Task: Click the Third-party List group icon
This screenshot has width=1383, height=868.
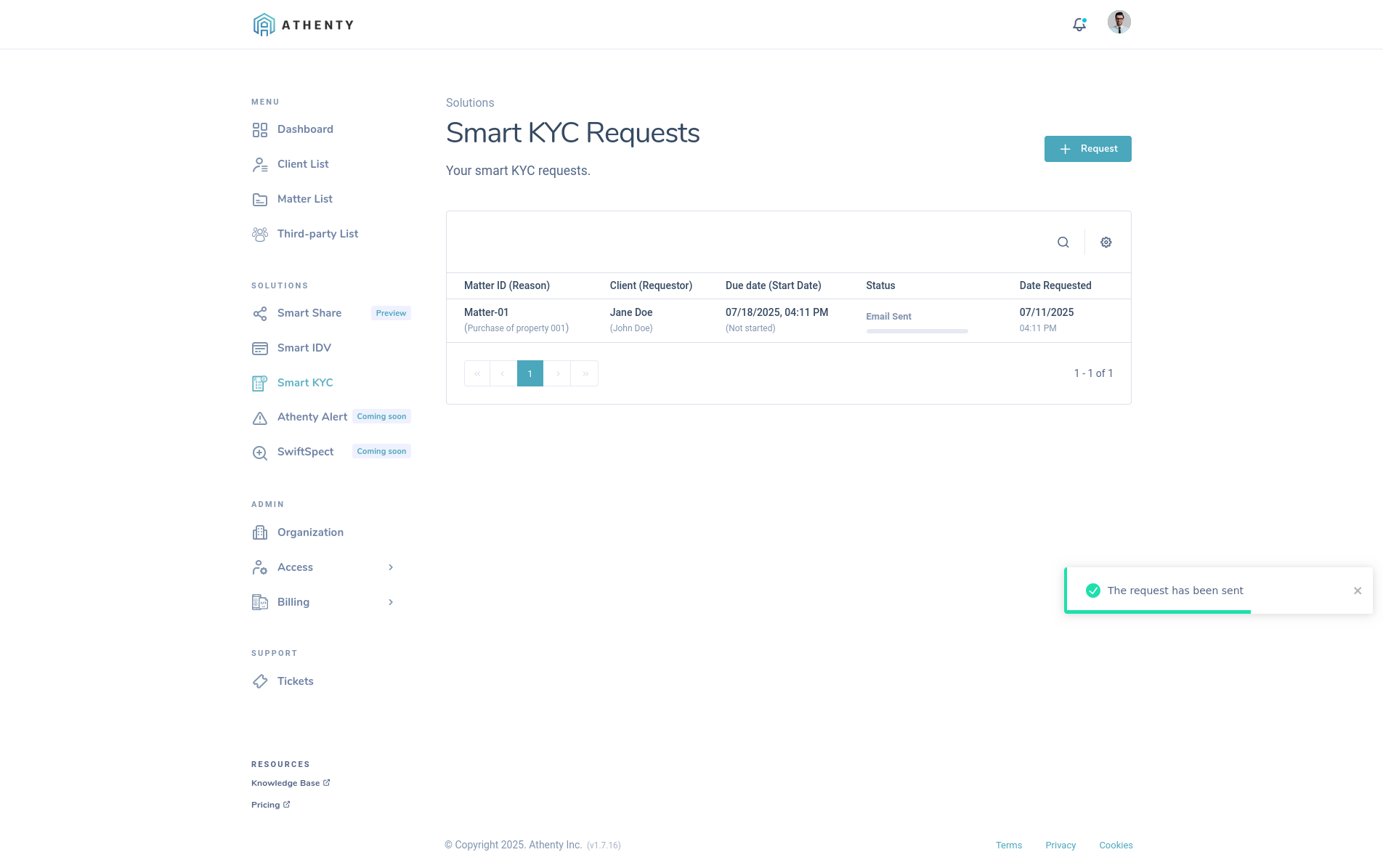Action: click(x=260, y=234)
